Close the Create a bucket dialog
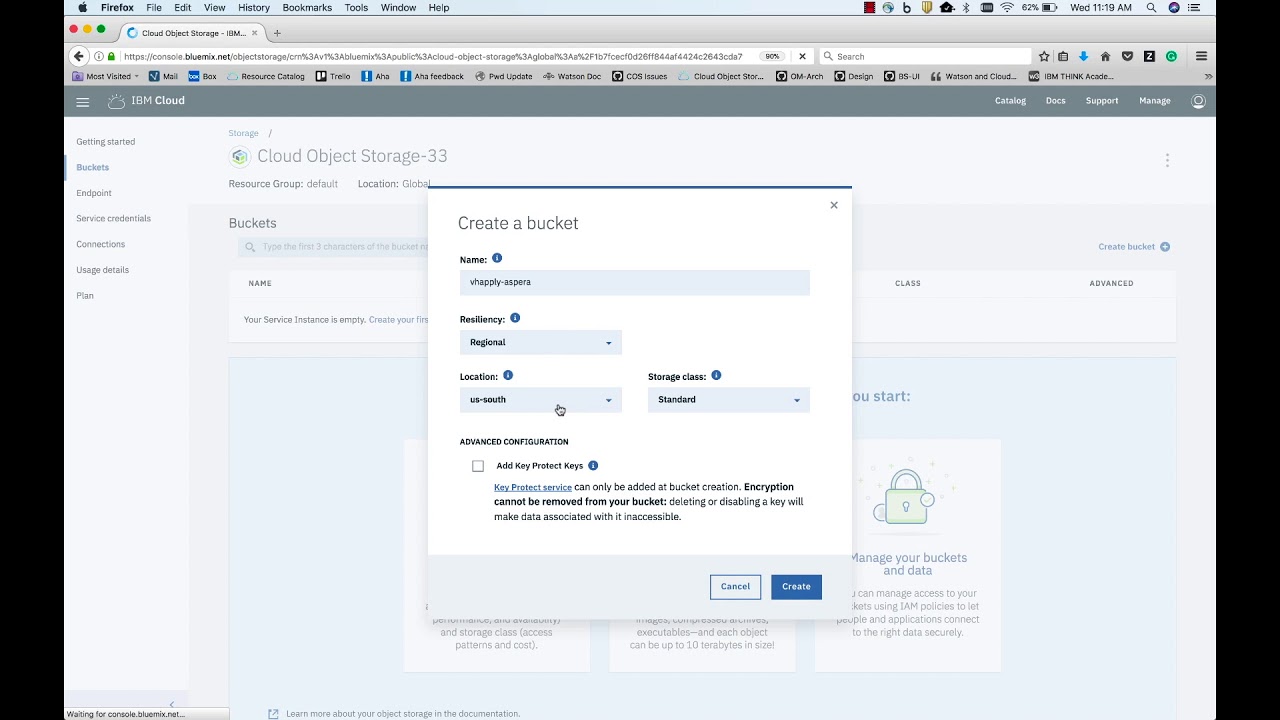 pos(834,205)
